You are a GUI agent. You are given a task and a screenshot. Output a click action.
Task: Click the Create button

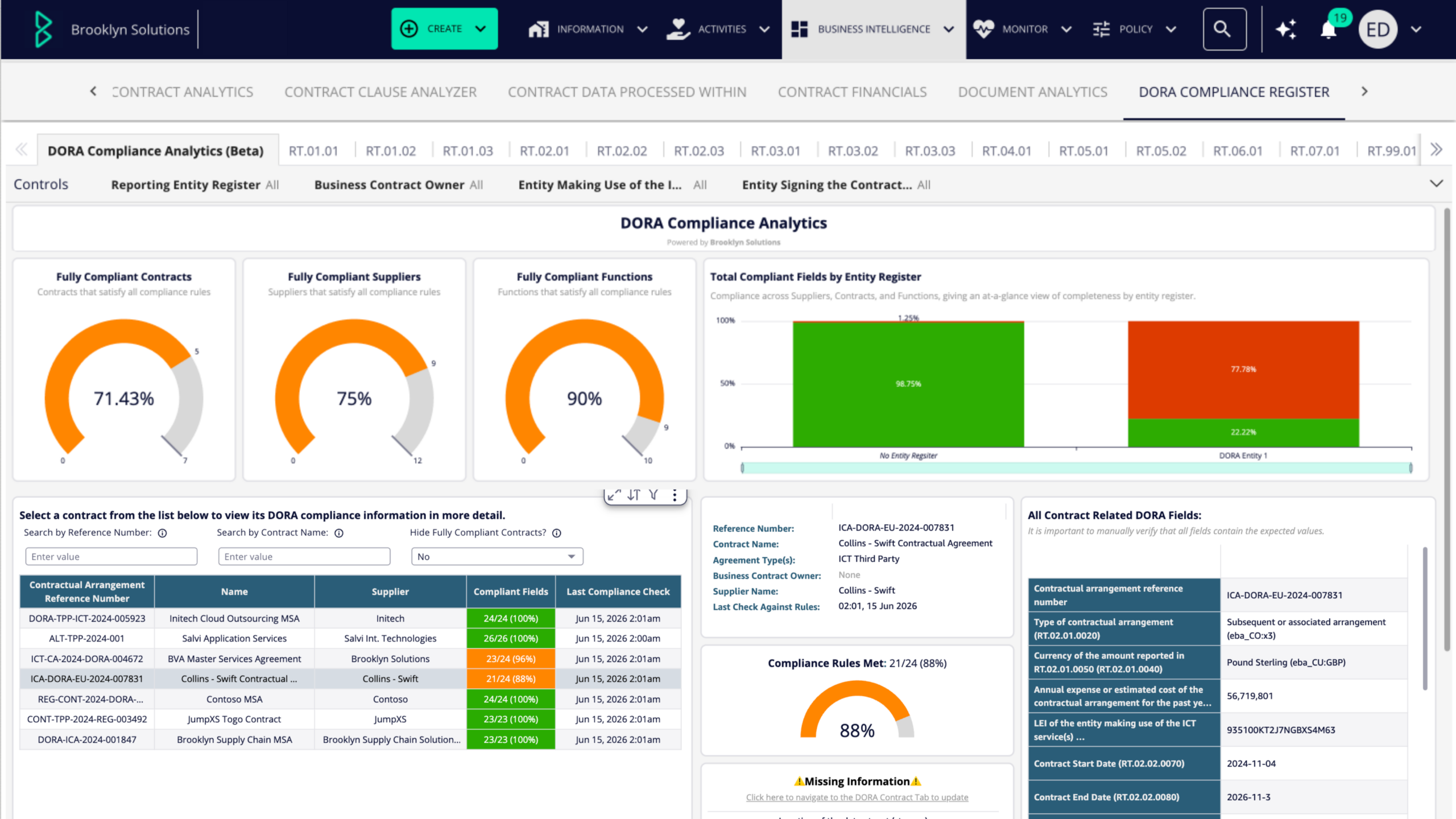(x=444, y=28)
